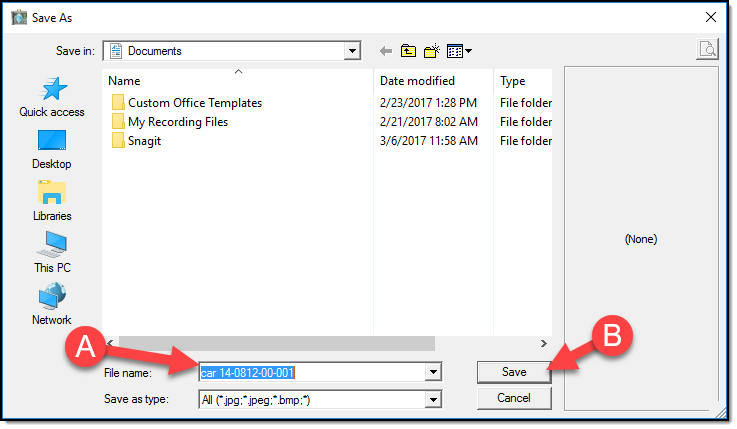The height and width of the screenshot is (429, 737).
Task: Open Libraries location
Action: 52,200
